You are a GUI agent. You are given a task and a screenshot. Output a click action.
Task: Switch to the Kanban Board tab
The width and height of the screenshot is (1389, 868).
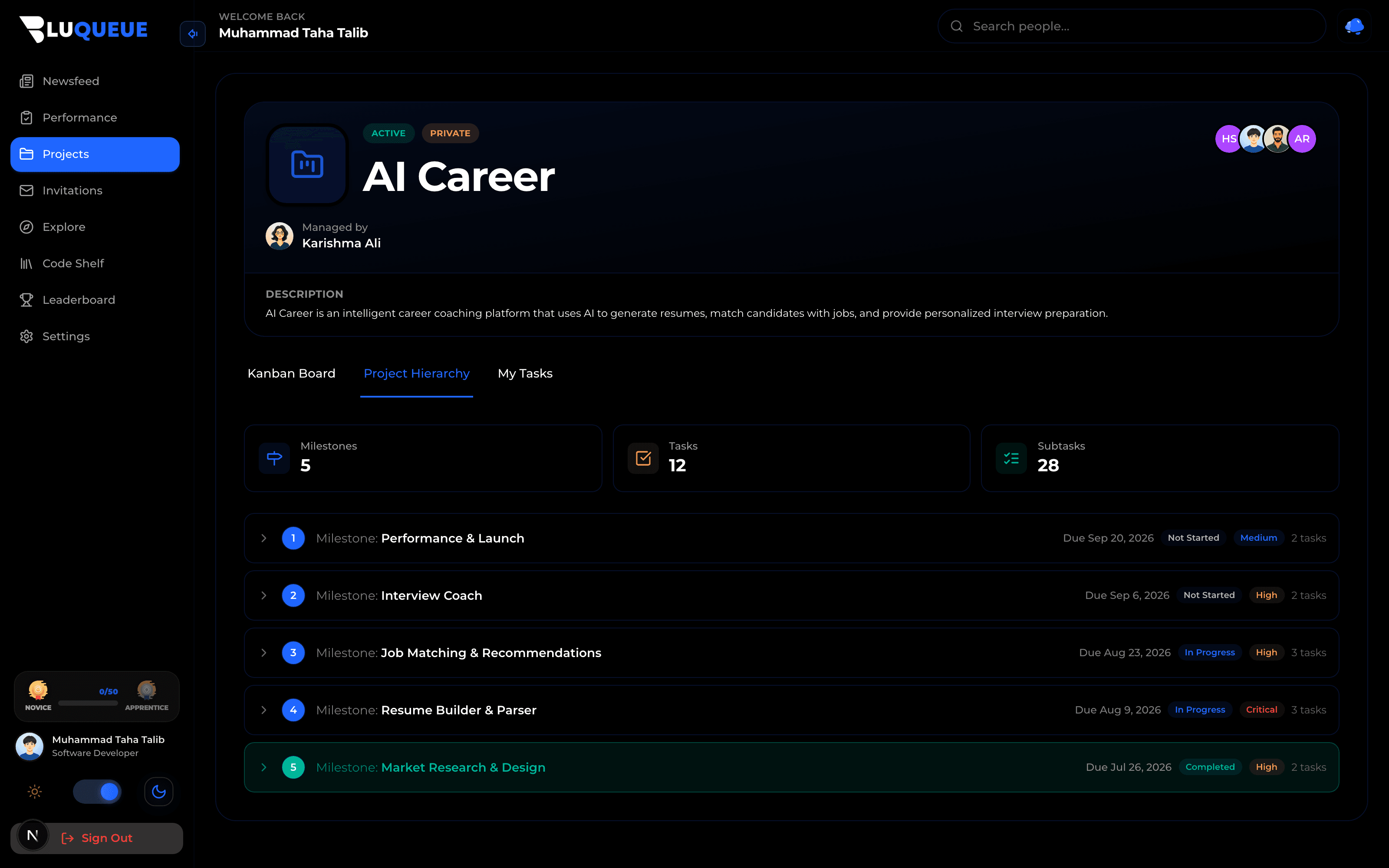(291, 374)
